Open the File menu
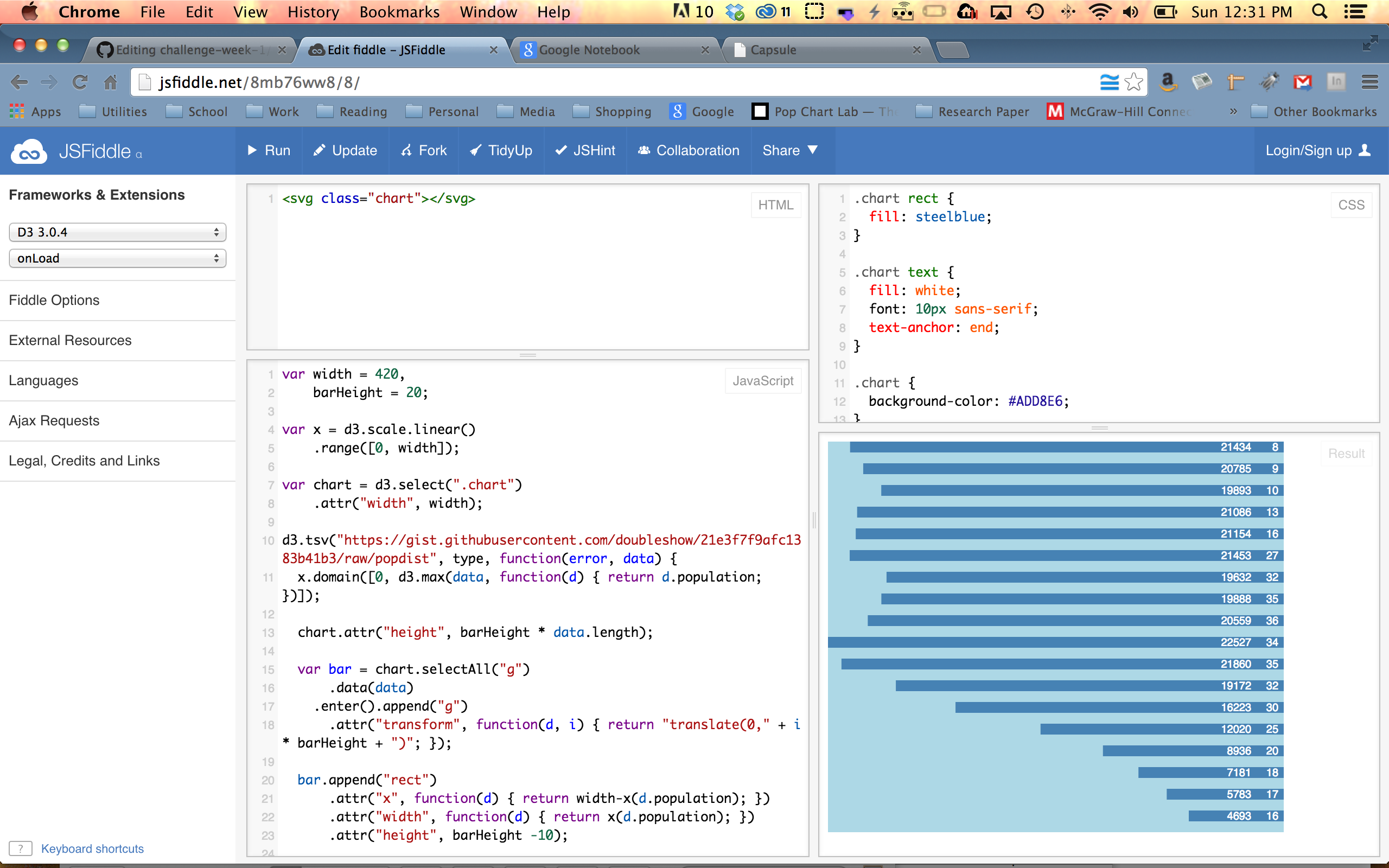 (x=152, y=11)
